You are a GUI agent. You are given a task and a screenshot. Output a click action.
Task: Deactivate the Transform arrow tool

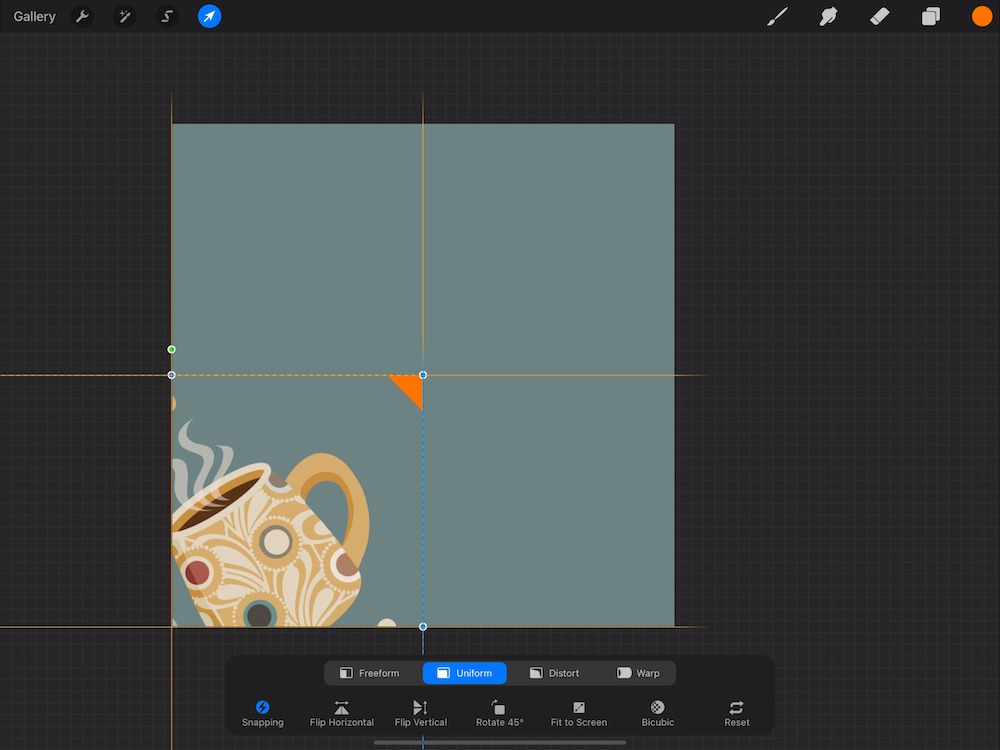coord(209,17)
